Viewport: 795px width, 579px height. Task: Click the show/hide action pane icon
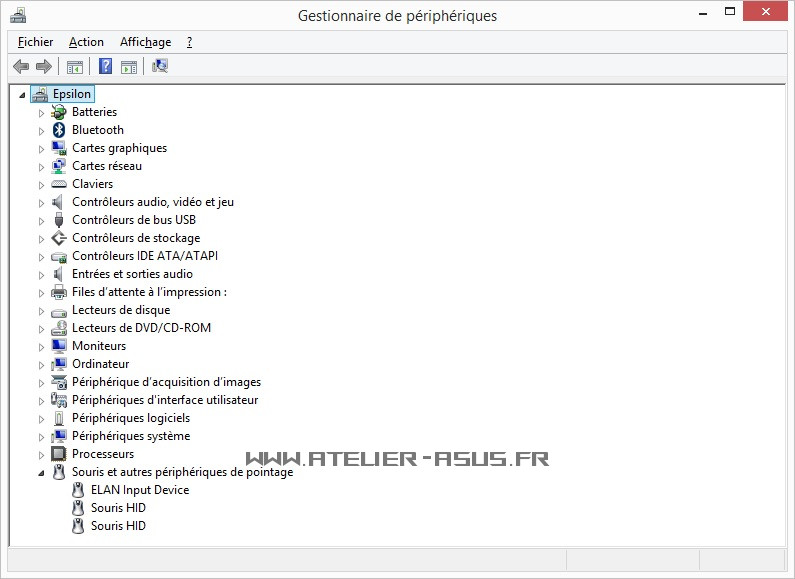click(x=129, y=67)
